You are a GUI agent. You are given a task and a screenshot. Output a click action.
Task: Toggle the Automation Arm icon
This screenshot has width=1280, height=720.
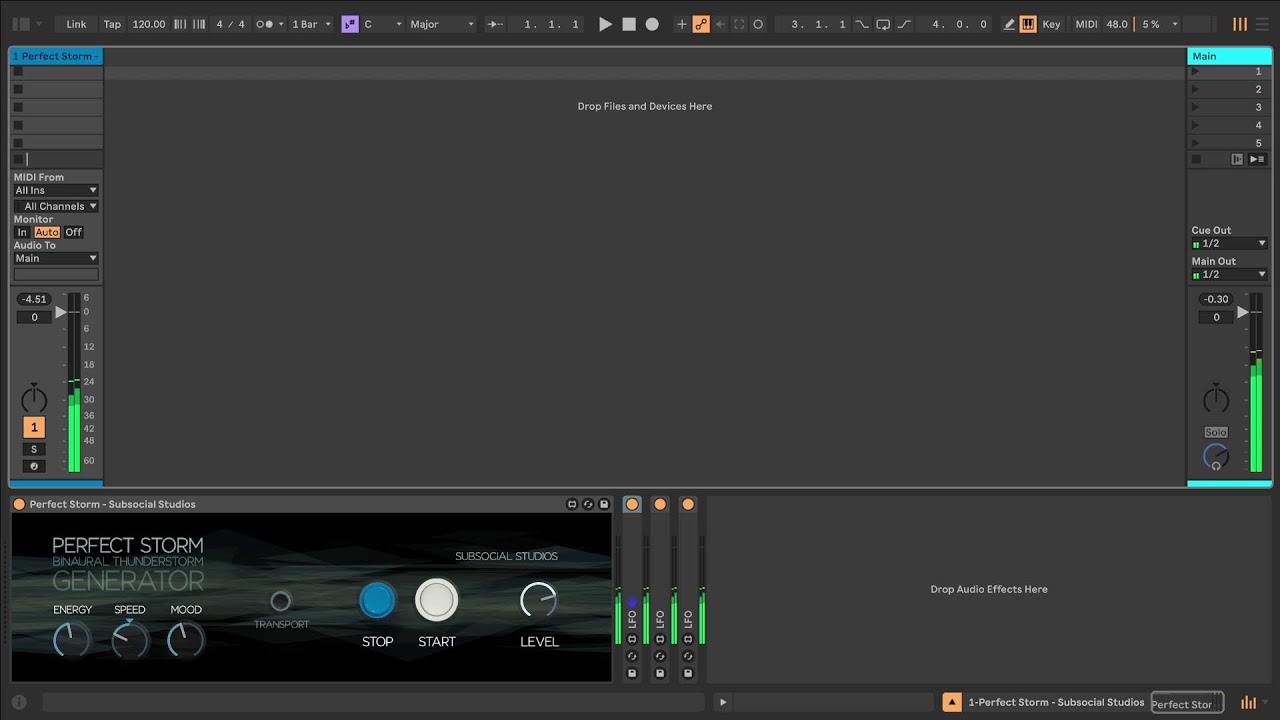pos(701,24)
